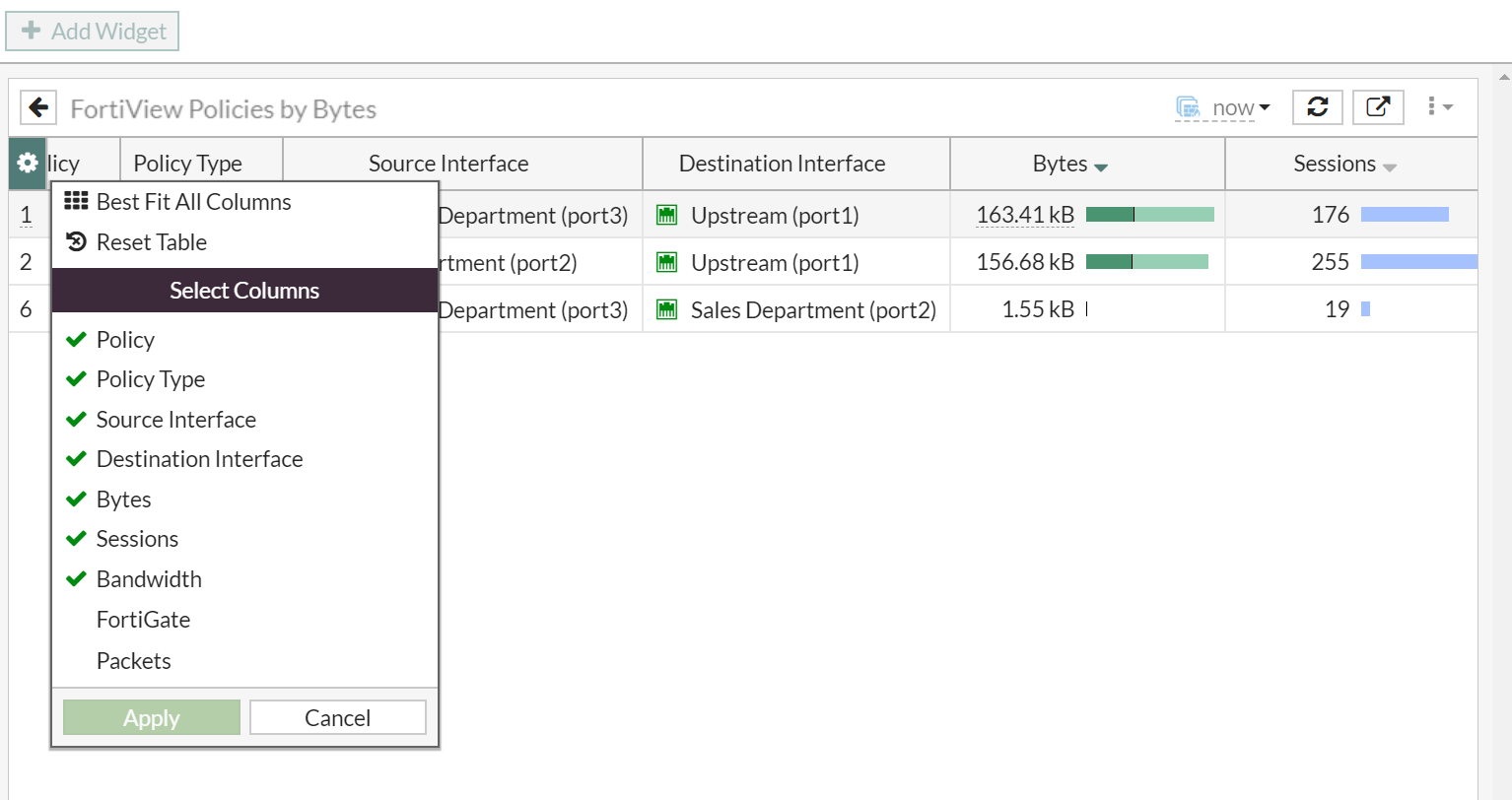
Task: Click the Destination Interface column header
Action: tap(782, 164)
